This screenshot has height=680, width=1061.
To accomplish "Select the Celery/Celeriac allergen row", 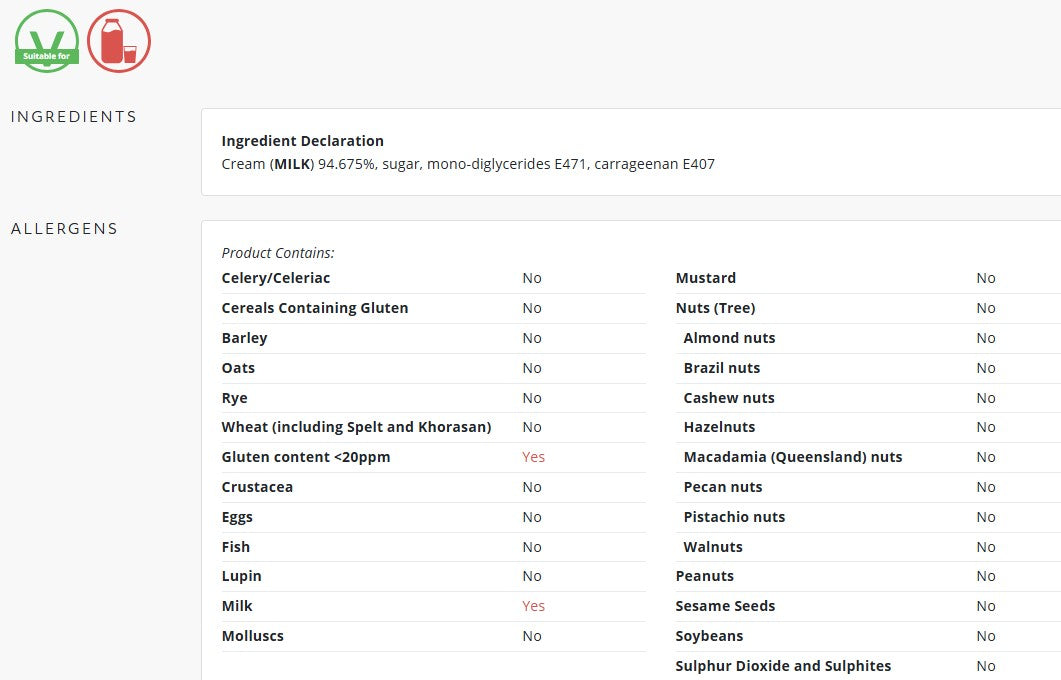I will pos(434,278).
